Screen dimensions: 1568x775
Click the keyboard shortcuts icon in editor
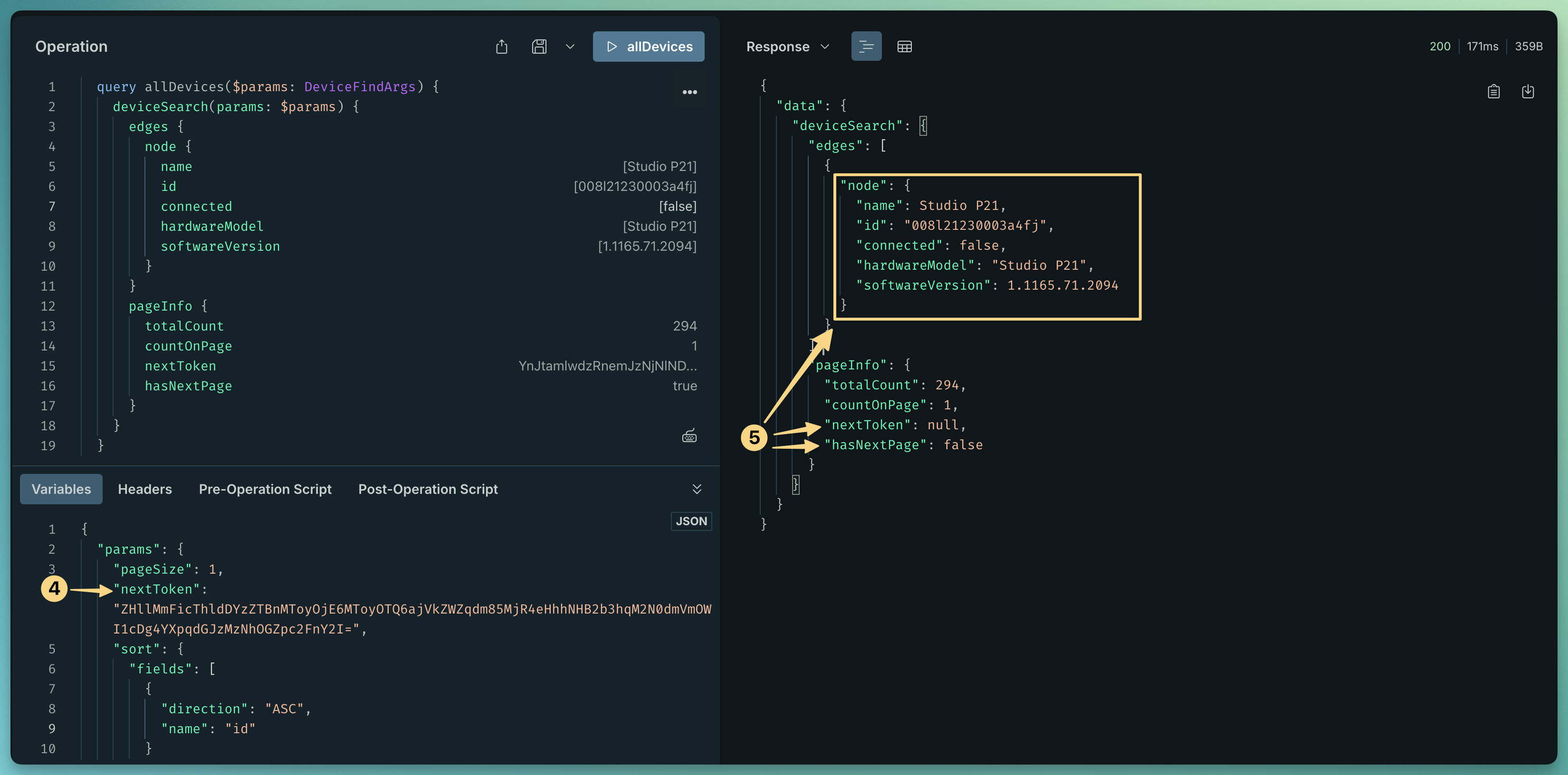point(689,435)
